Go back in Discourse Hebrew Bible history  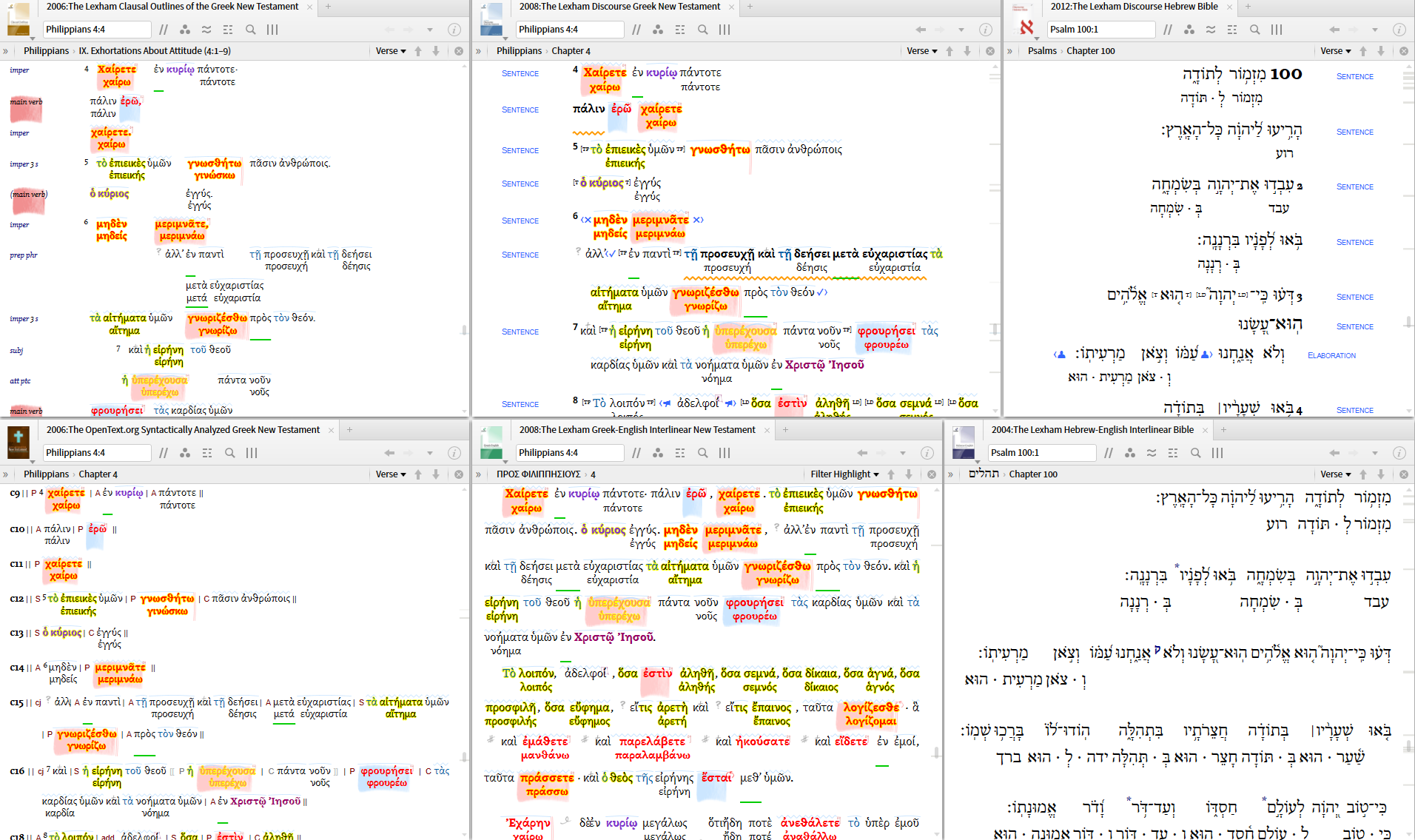[x=1334, y=30]
